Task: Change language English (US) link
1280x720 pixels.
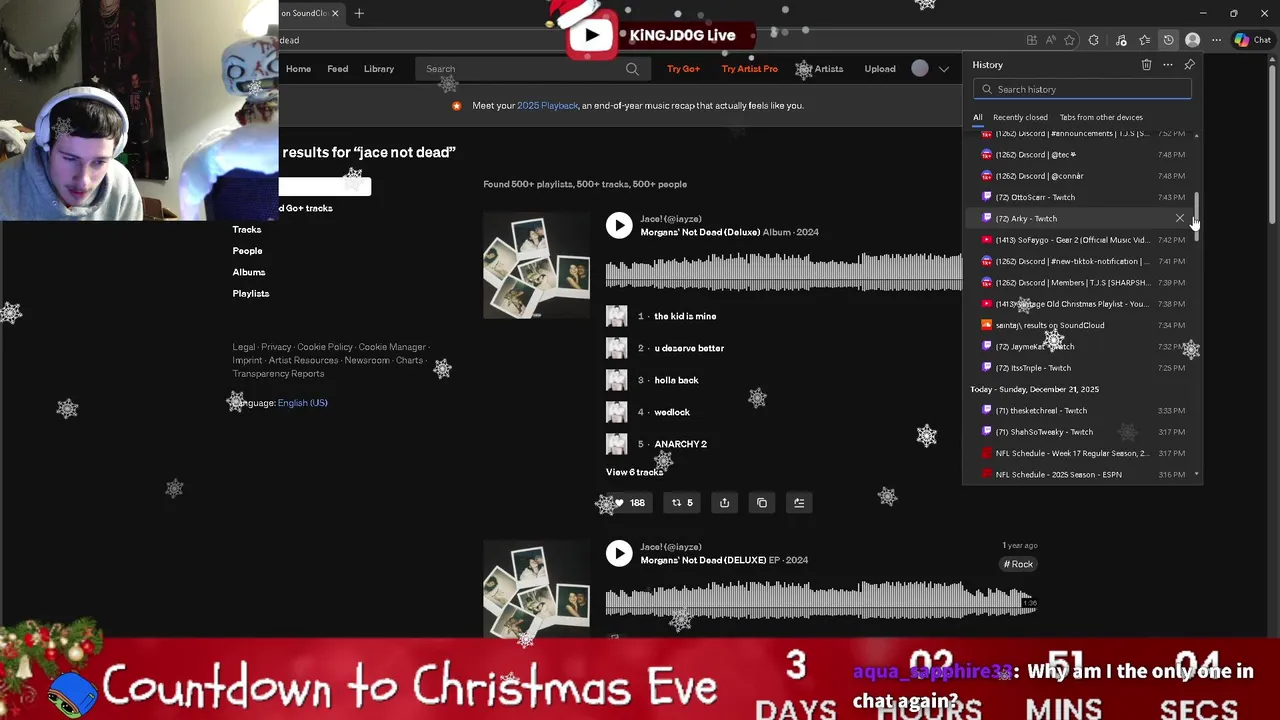Action: point(302,403)
